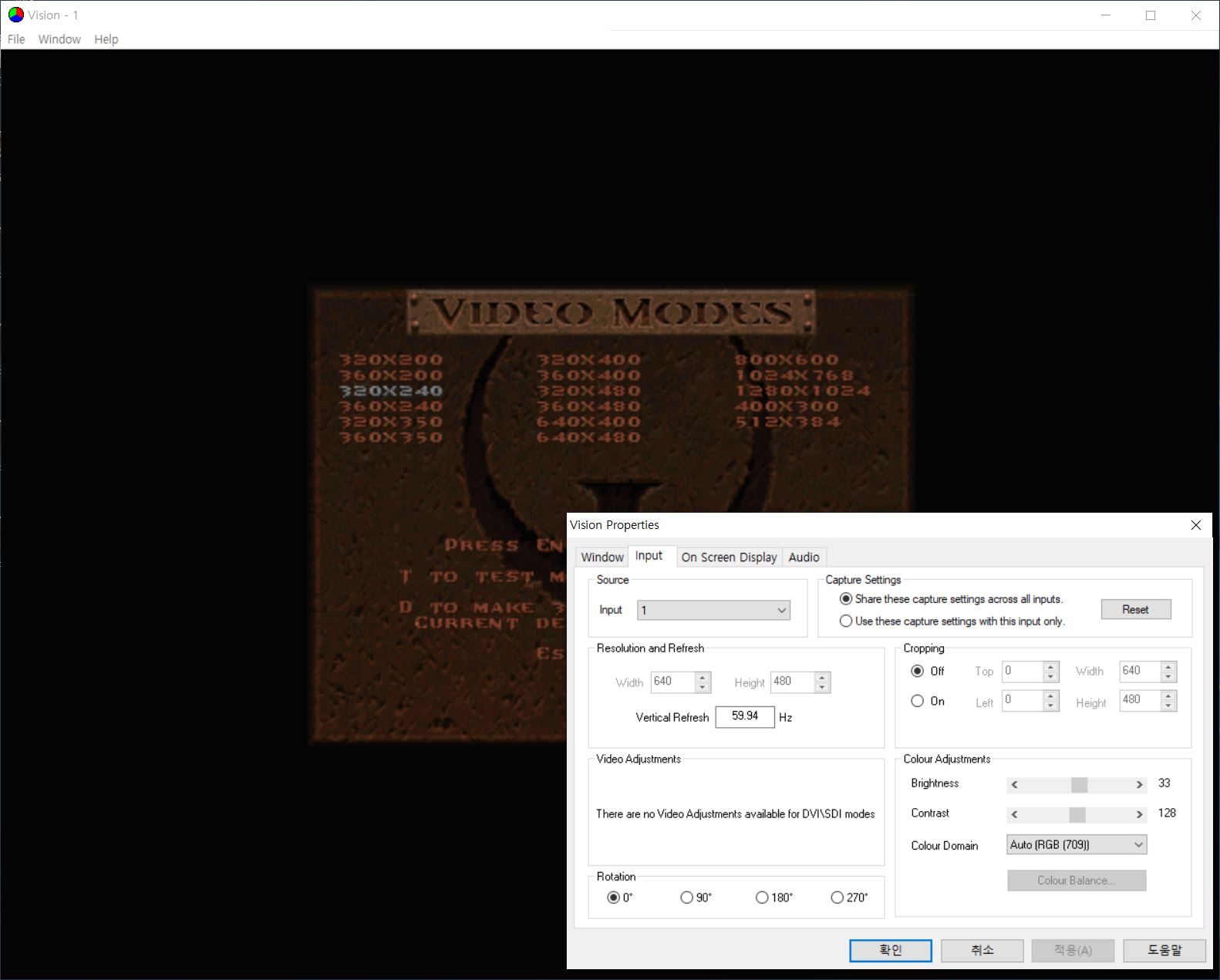Click the Vertical Refresh field showing 59.94
The image size is (1220, 980).
[x=745, y=716]
